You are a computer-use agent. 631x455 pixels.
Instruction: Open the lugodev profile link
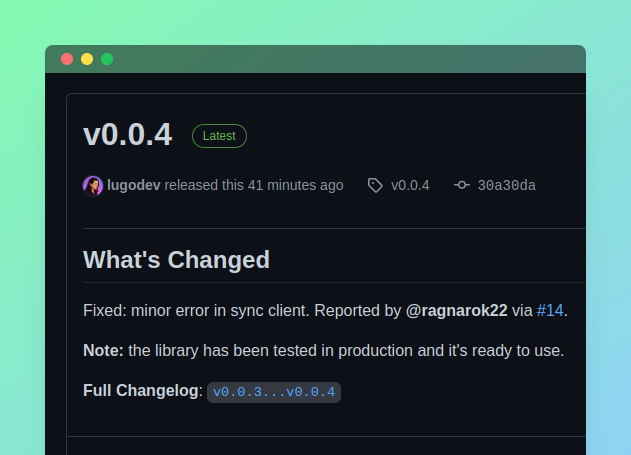pos(134,185)
